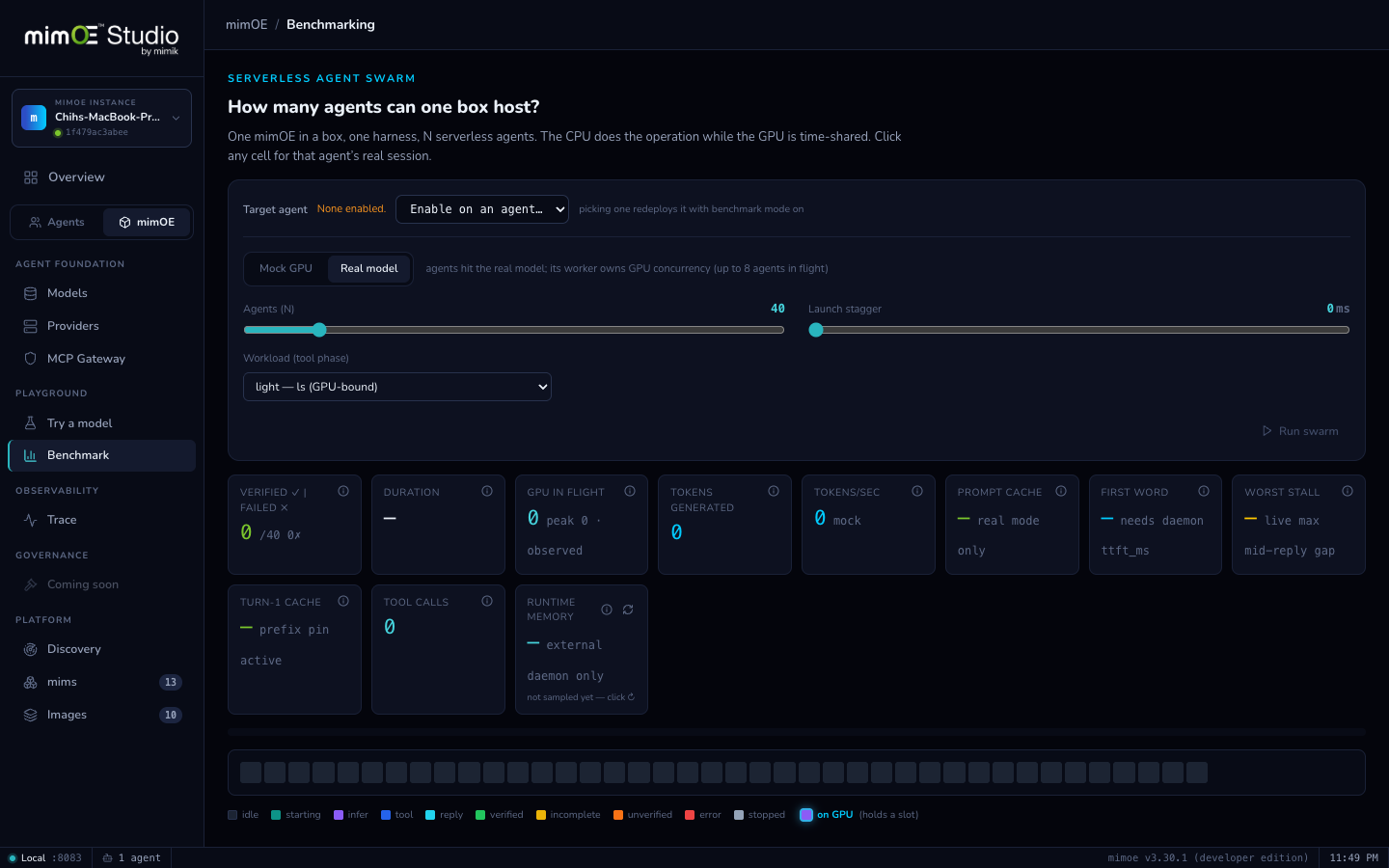Click the infer legend swatch
The image size is (1389, 868).
[339, 815]
